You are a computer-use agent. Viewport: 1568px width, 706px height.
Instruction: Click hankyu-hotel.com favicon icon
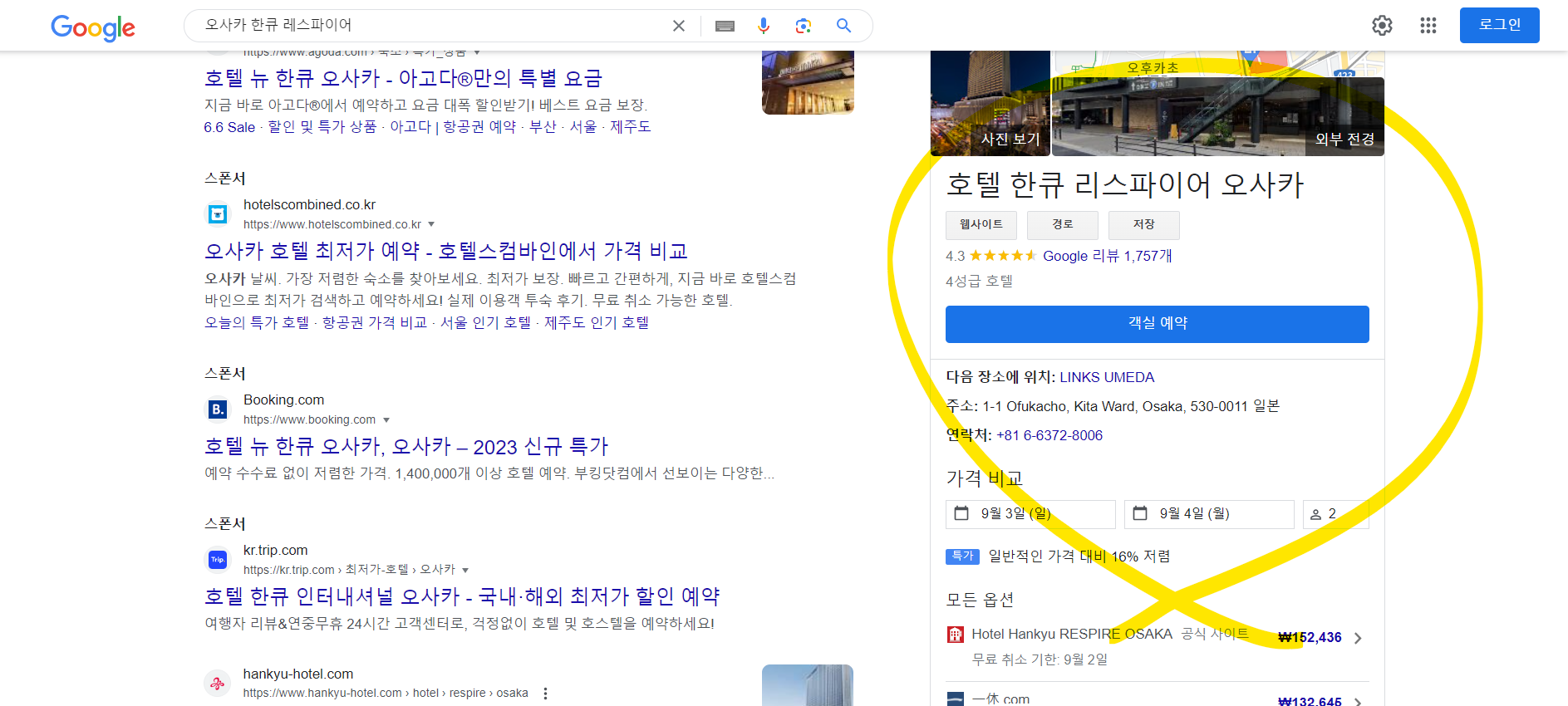click(x=218, y=684)
